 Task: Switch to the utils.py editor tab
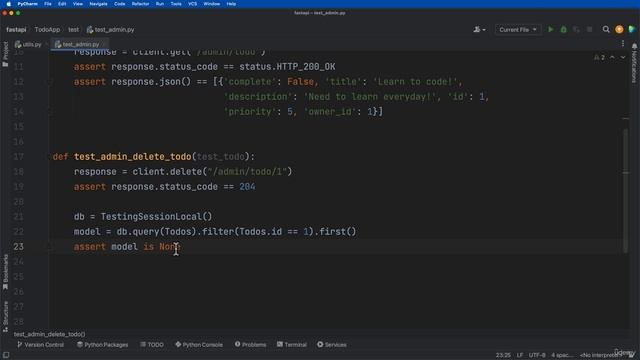click(x=28, y=44)
